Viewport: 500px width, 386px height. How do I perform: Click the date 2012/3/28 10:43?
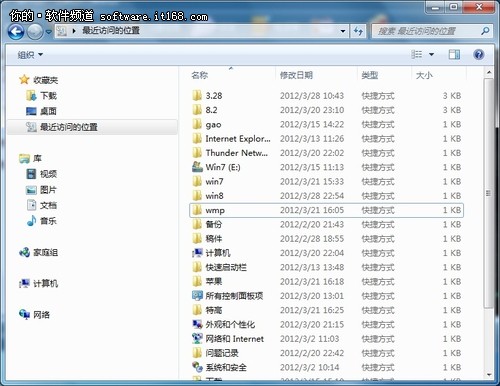pos(312,96)
